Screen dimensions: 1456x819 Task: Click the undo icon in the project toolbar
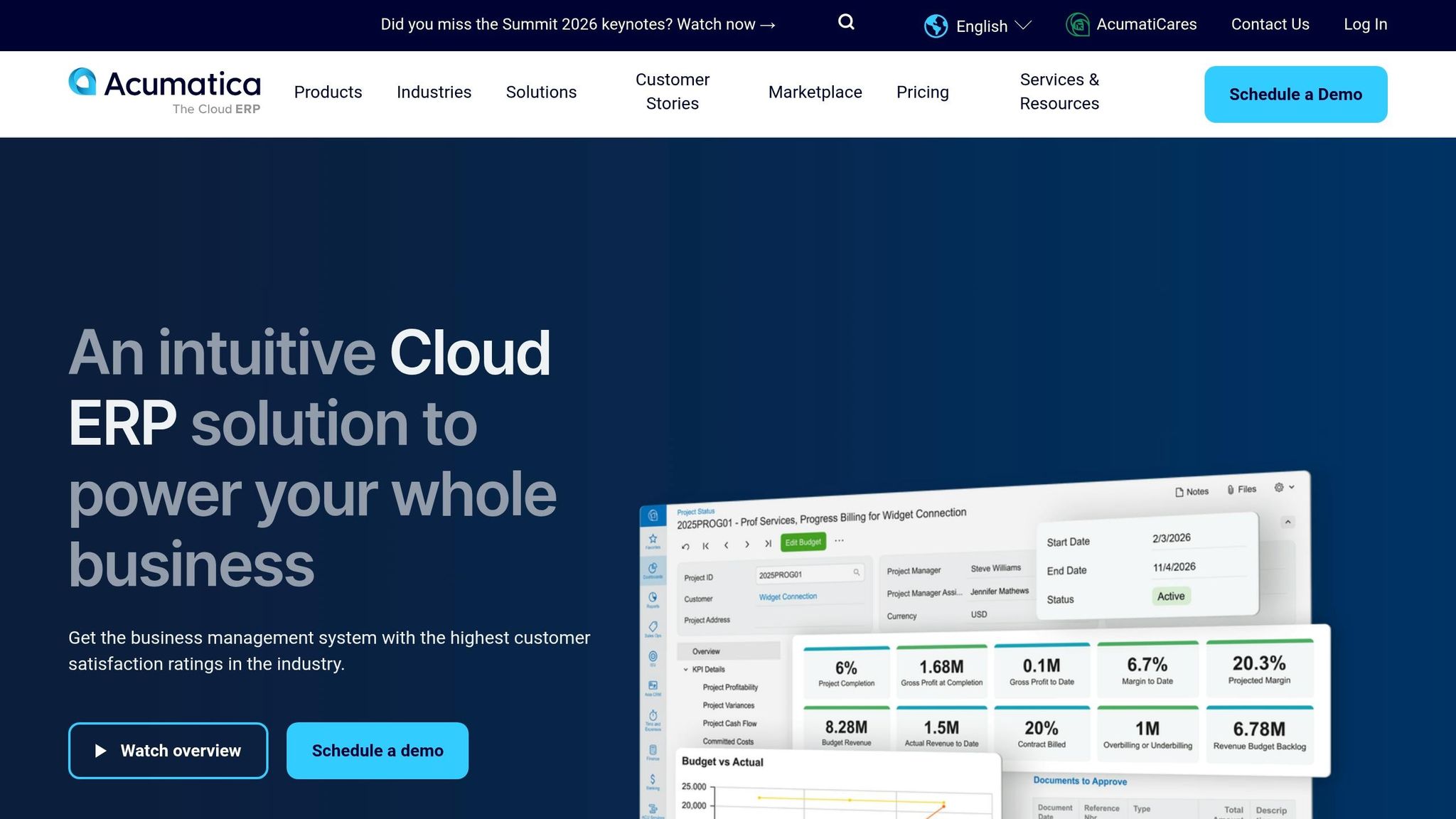(x=685, y=546)
